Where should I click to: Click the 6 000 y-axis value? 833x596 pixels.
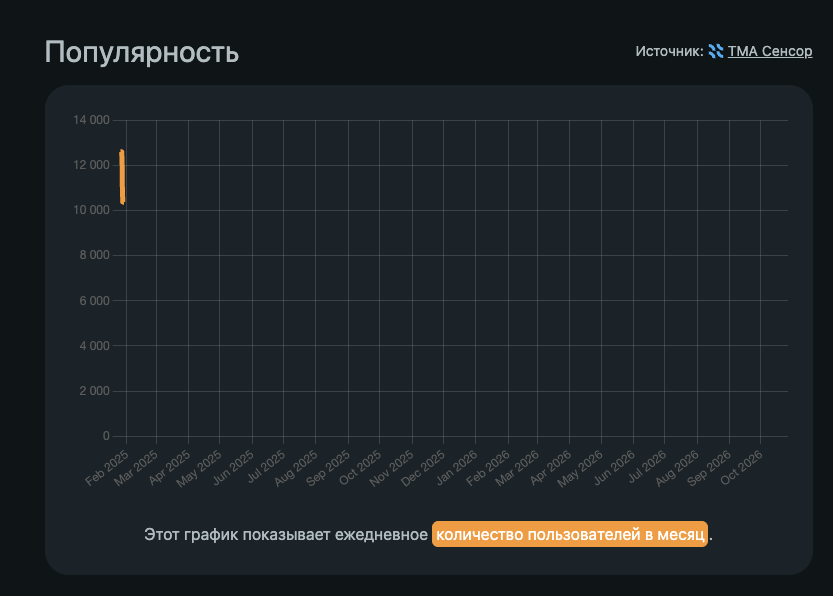point(95,301)
